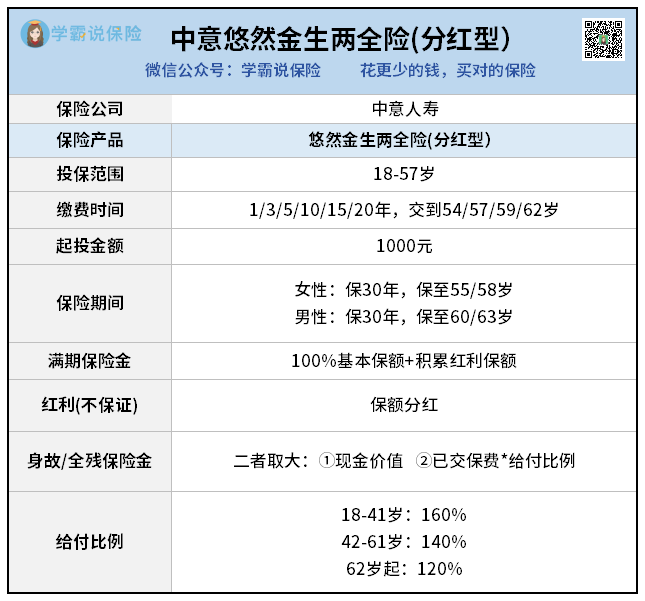Click the title 中意悠然金生两全险(分红型)
Viewport: 645px width, 601px height.
click(x=340, y=38)
